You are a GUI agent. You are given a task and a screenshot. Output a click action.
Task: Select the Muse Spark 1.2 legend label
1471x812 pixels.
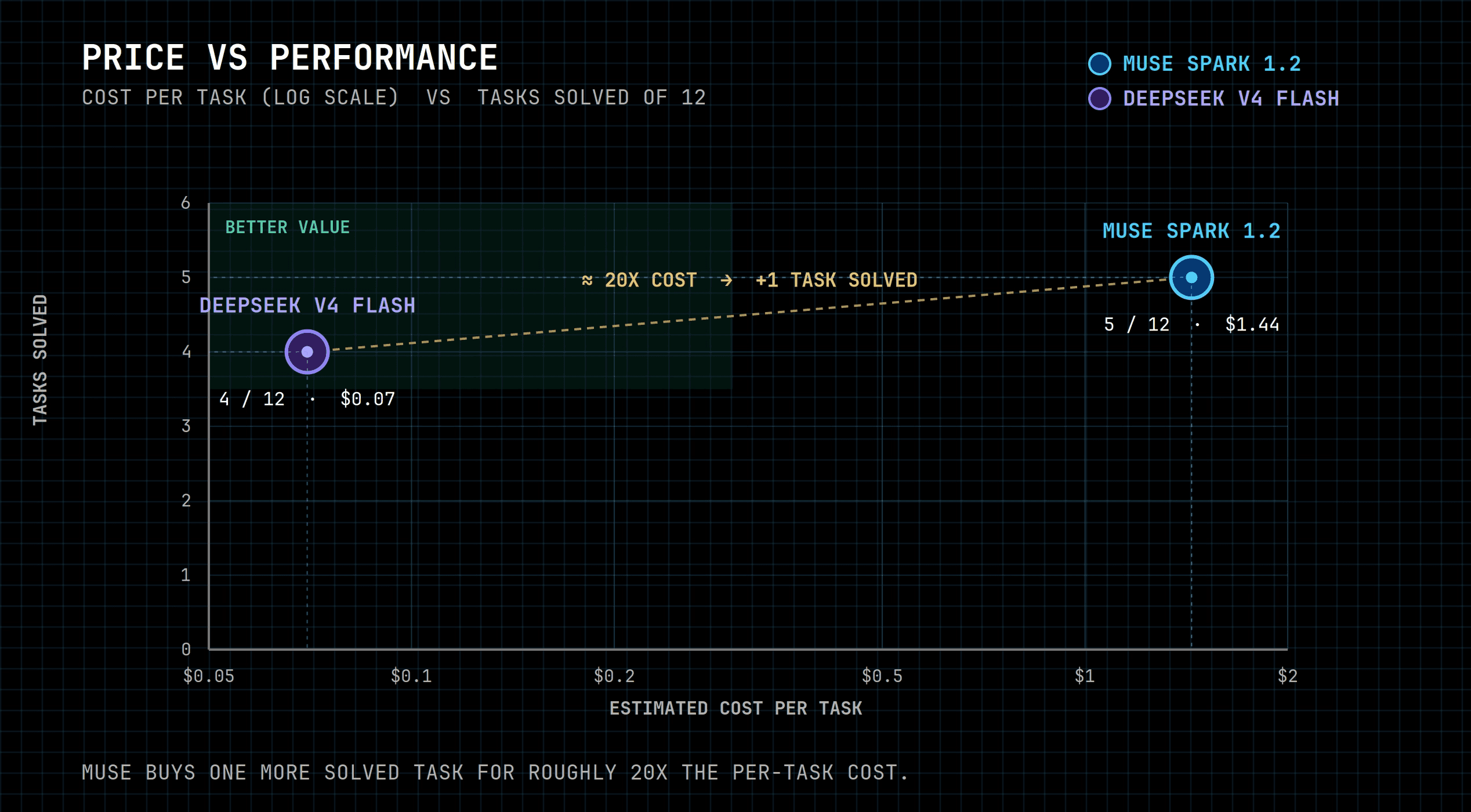tap(1212, 64)
